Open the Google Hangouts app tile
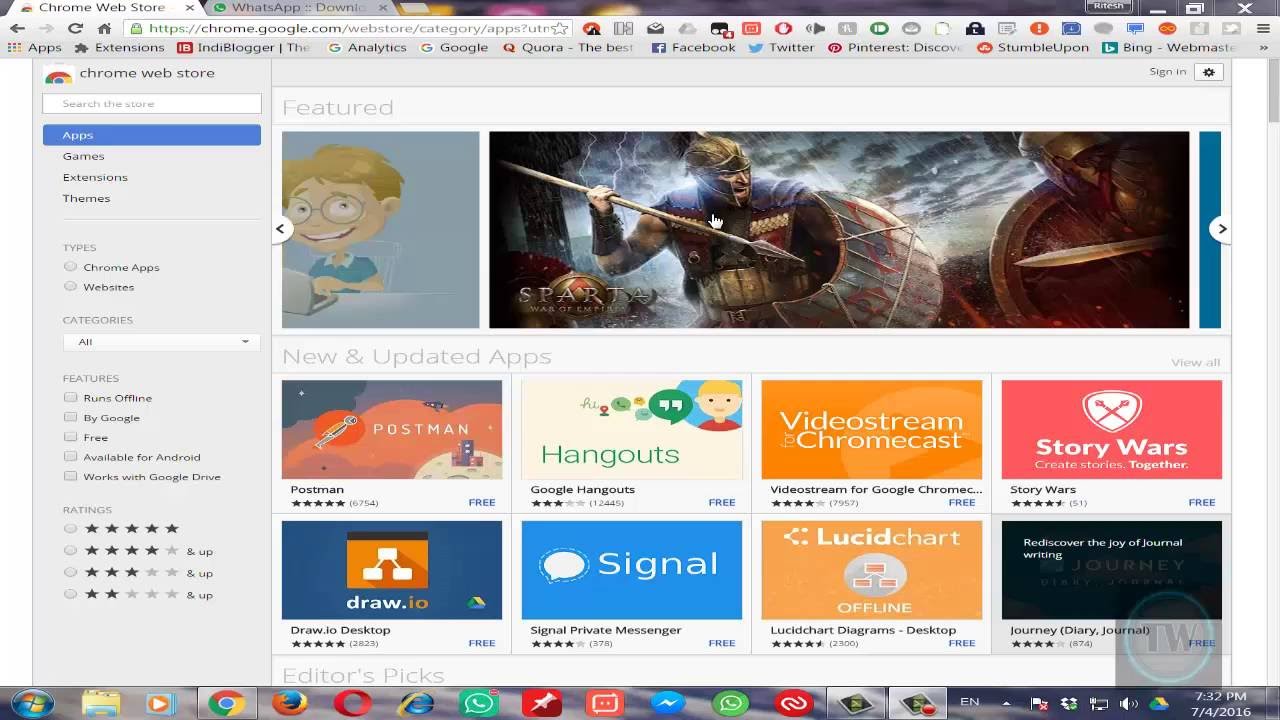Viewport: 1280px width, 720px height. click(x=632, y=444)
